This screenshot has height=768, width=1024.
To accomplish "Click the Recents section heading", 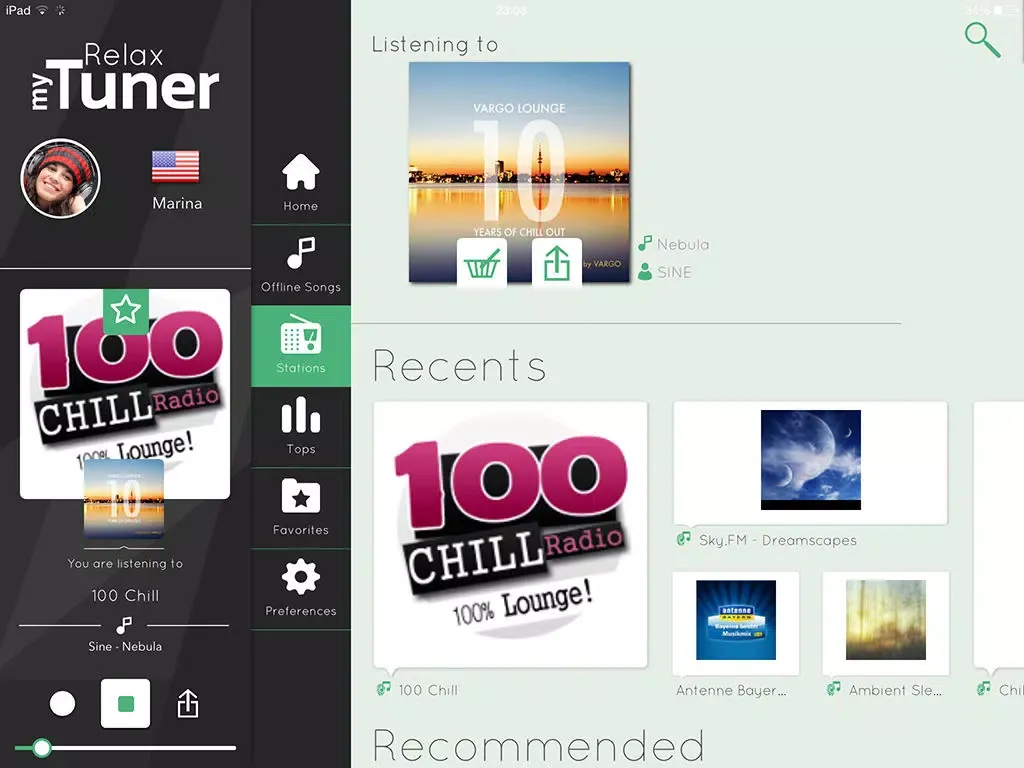I will [459, 366].
